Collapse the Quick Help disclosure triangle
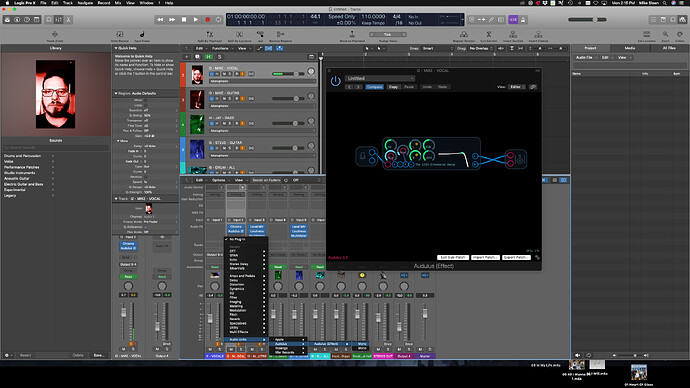Image resolution: width=690 pixels, height=388 pixels. pyautogui.click(x=116, y=48)
